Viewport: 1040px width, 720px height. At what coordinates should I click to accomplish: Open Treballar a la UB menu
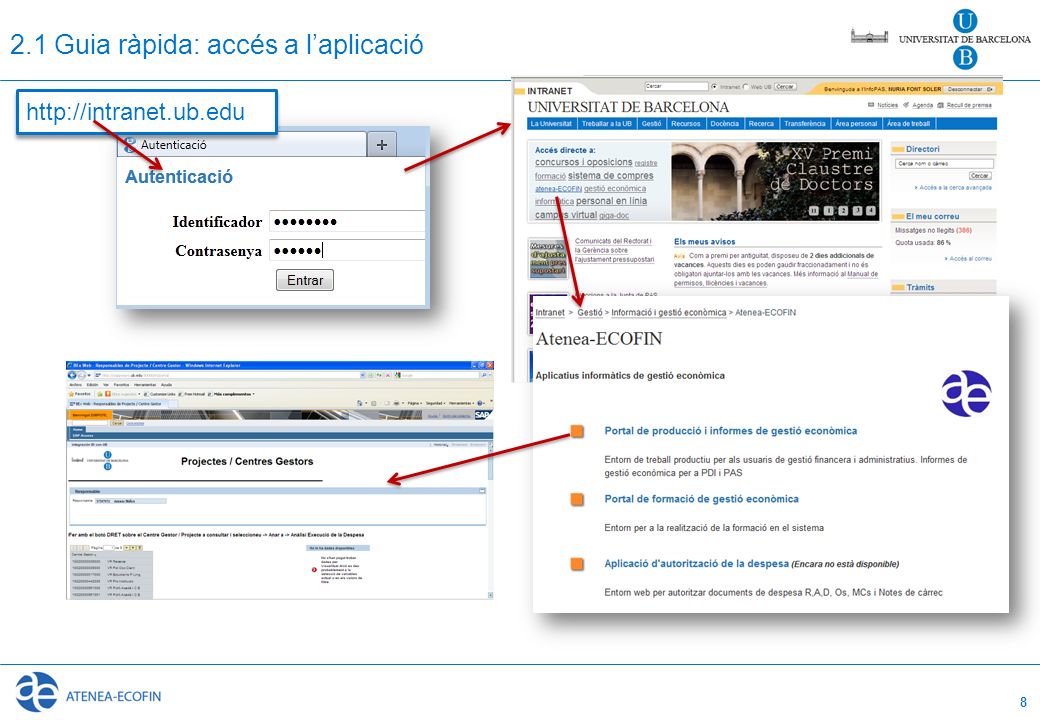point(606,123)
